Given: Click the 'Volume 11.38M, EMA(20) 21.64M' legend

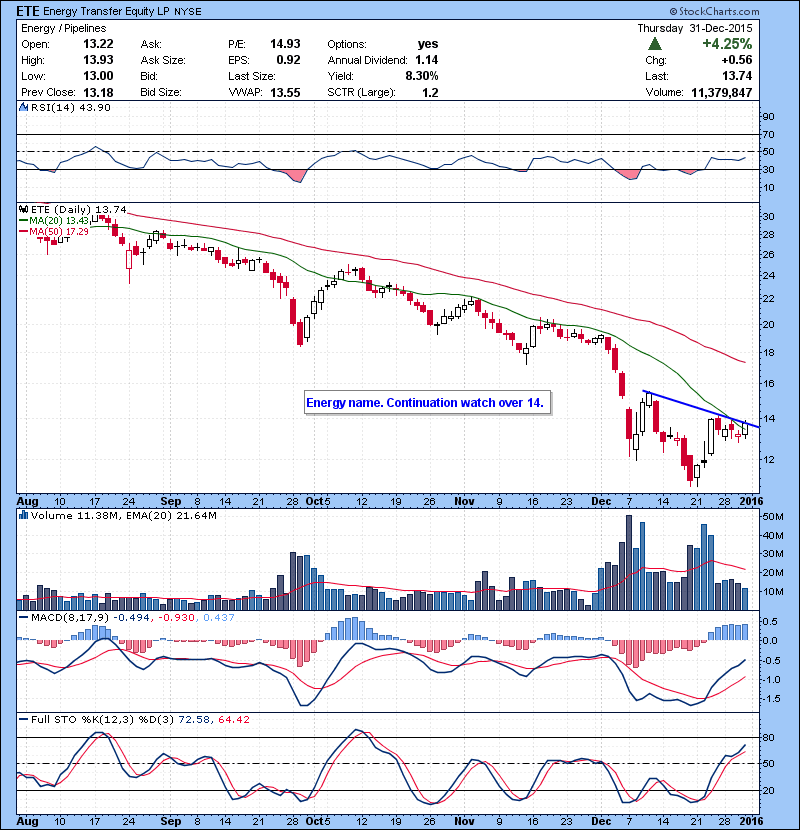Looking at the screenshot, I should [x=123, y=515].
